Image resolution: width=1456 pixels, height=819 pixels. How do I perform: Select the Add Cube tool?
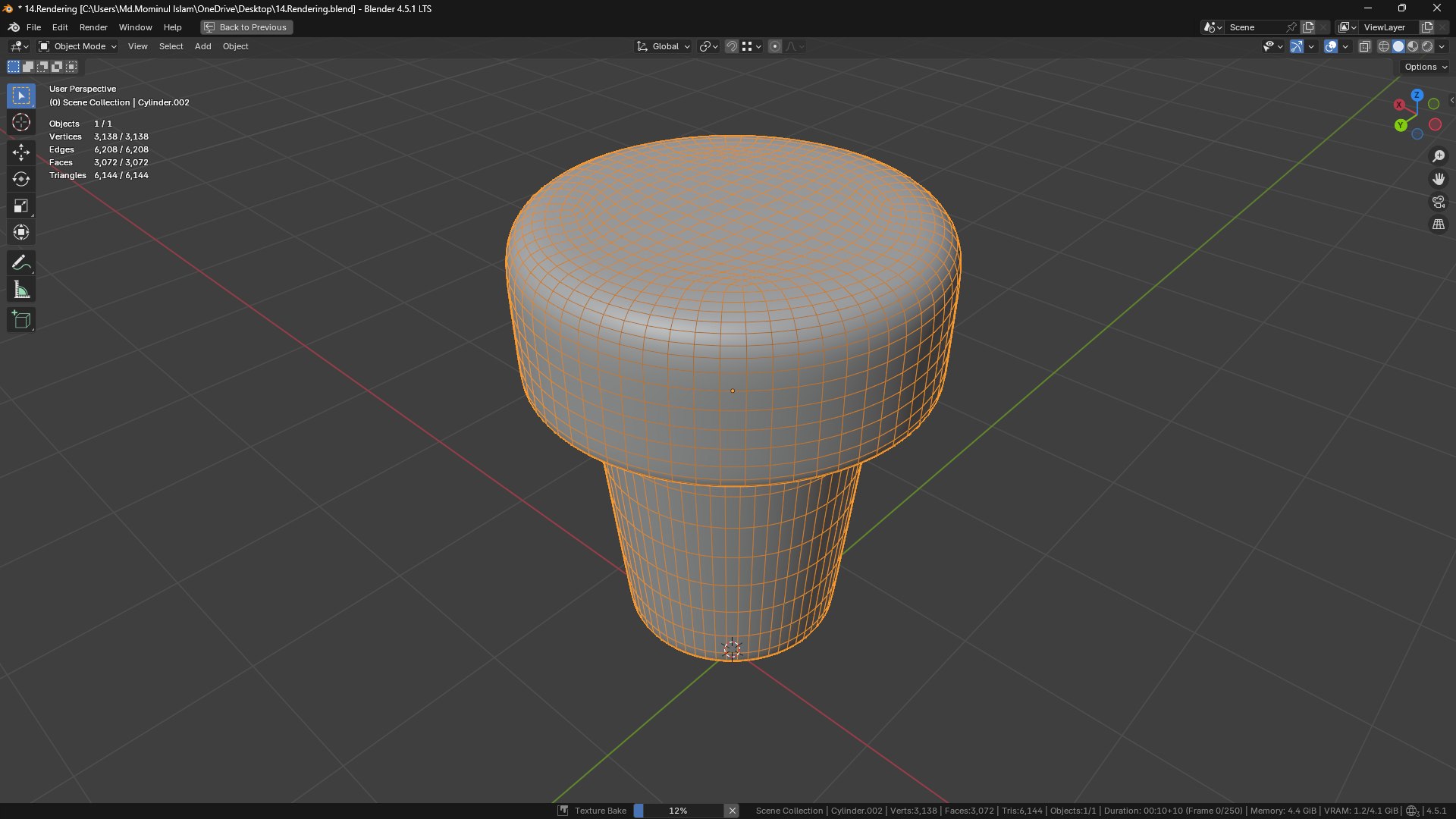[x=21, y=320]
